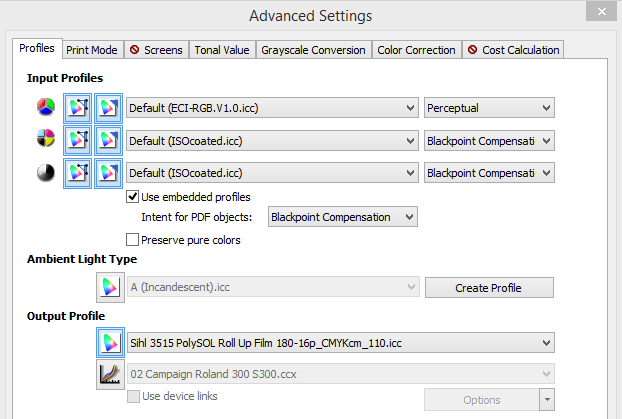Click the first profile icon in the RGB row
The width and height of the screenshot is (622, 419).
76,108
